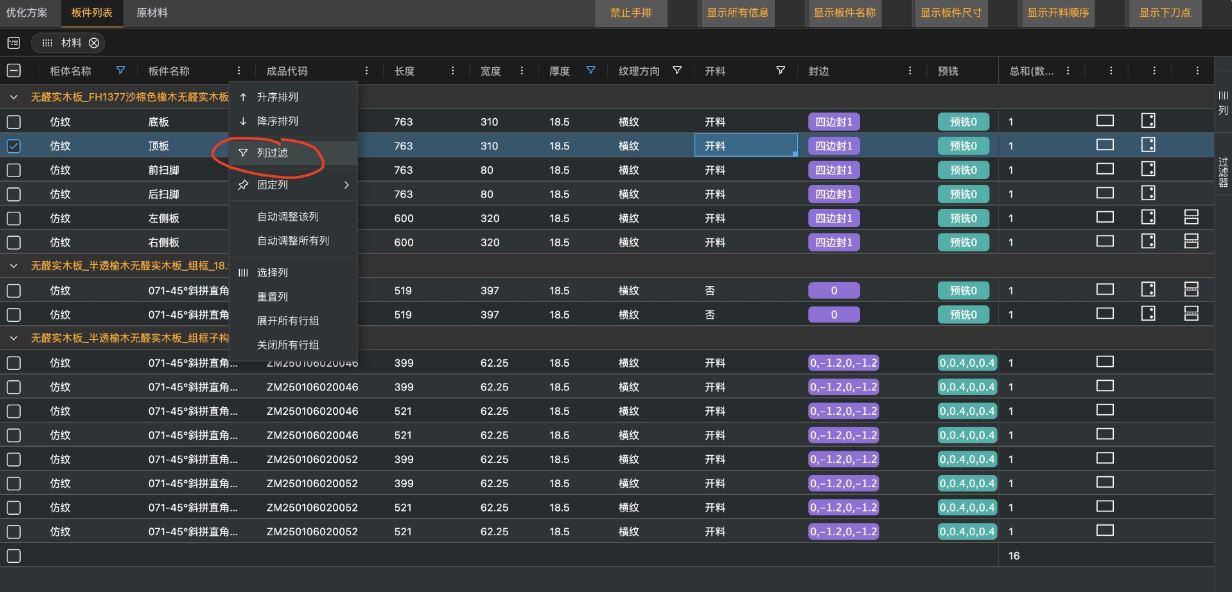The height and width of the screenshot is (592, 1232).
Task: Open the column menu for 成品代码
Action: [366, 71]
